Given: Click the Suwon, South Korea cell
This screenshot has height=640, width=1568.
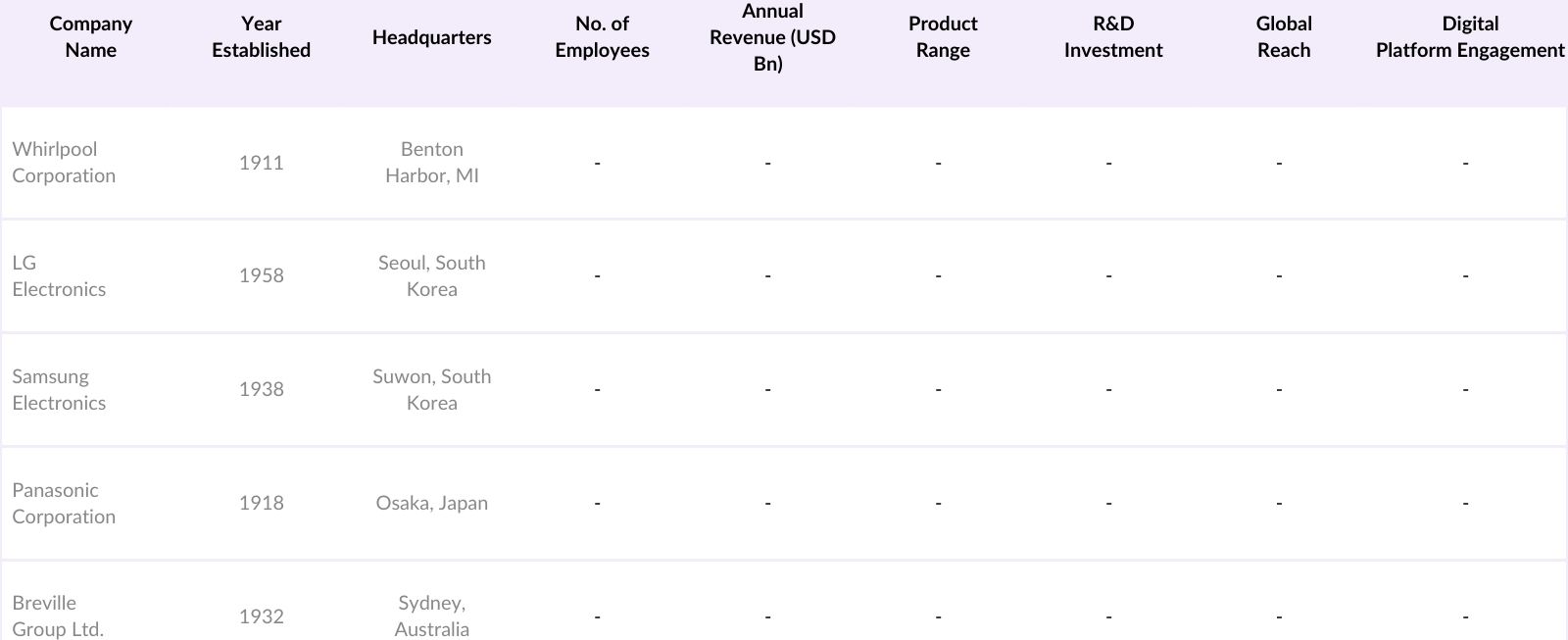Looking at the screenshot, I should coord(431,390).
